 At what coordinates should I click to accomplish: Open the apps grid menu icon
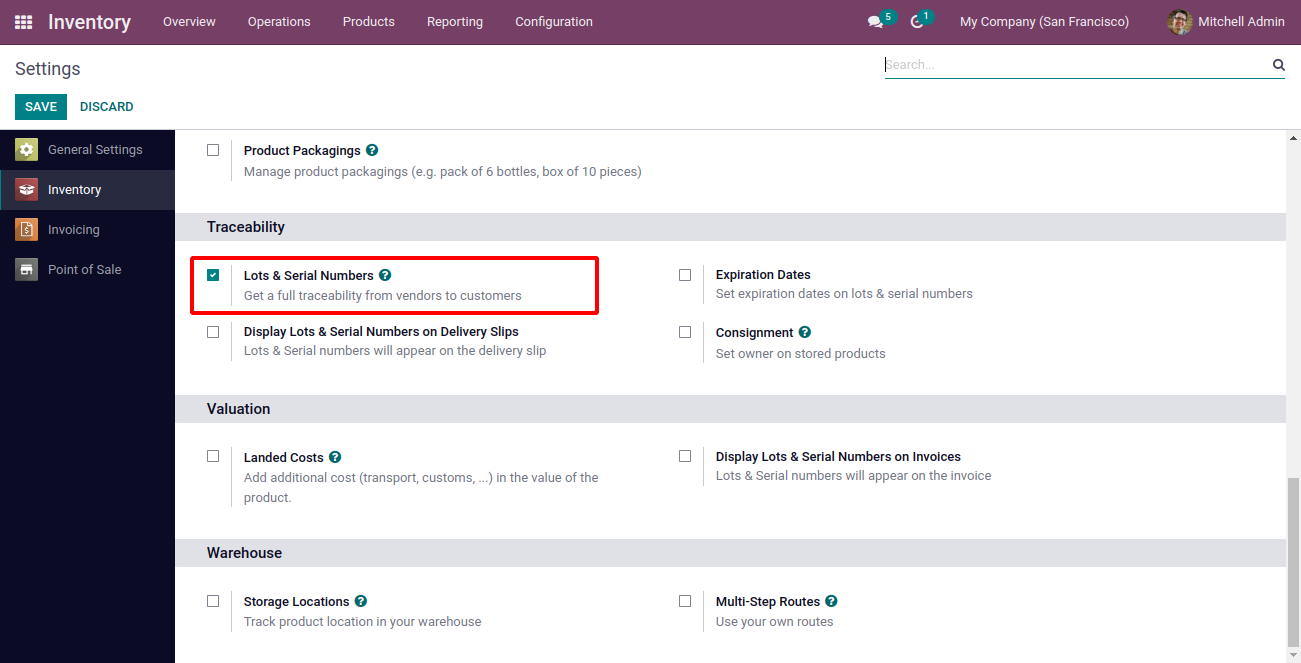click(23, 22)
